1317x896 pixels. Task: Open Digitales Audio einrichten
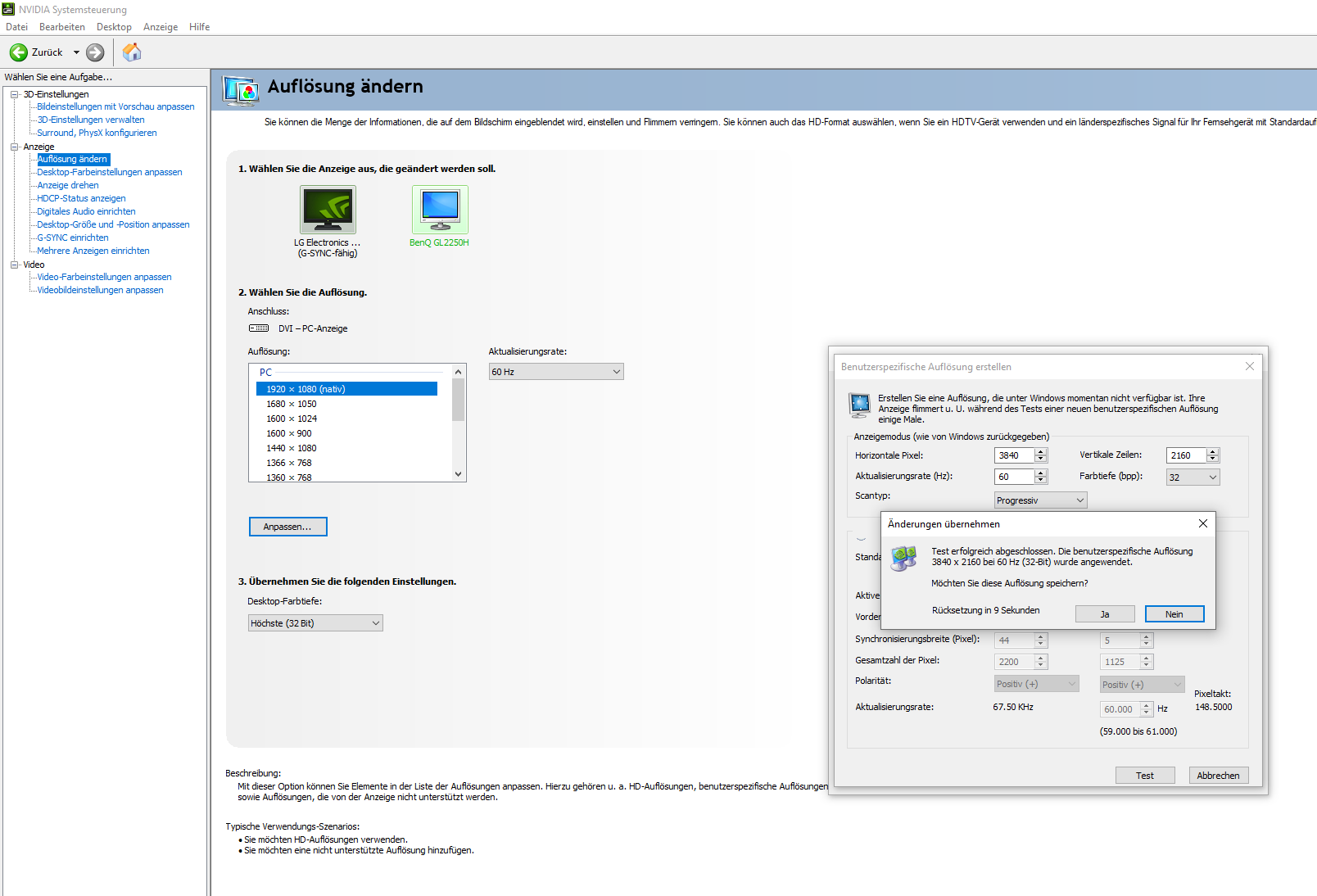coord(86,211)
